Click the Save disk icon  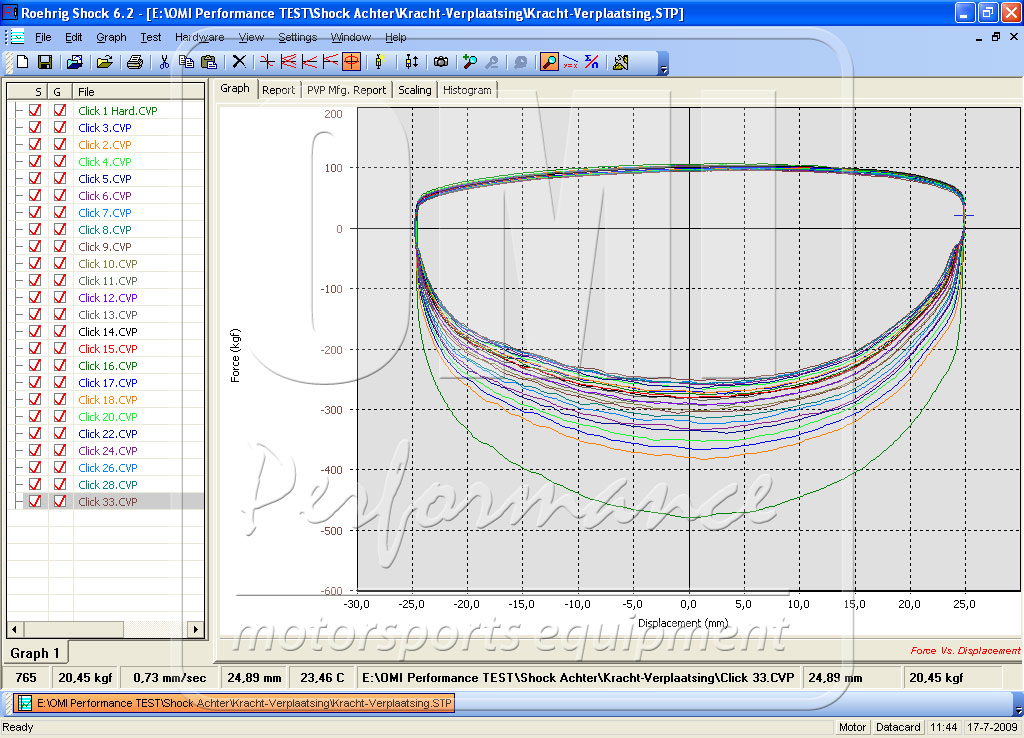click(x=45, y=62)
